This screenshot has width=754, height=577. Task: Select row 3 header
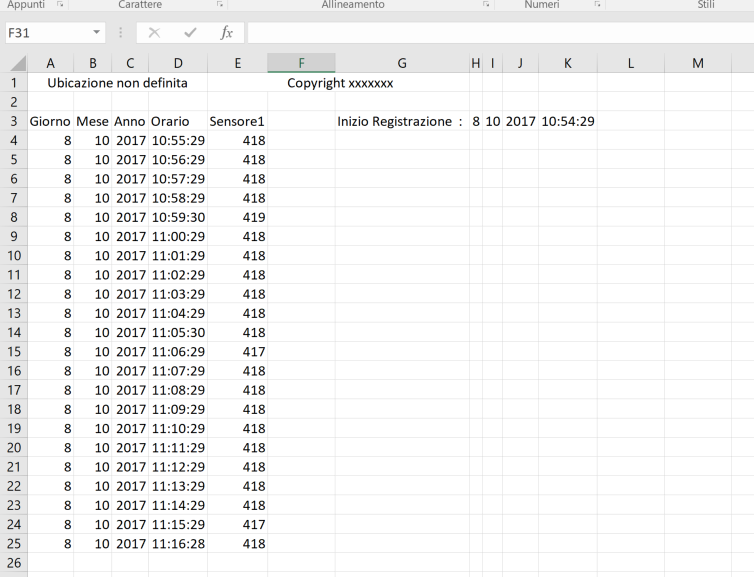click(14, 121)
